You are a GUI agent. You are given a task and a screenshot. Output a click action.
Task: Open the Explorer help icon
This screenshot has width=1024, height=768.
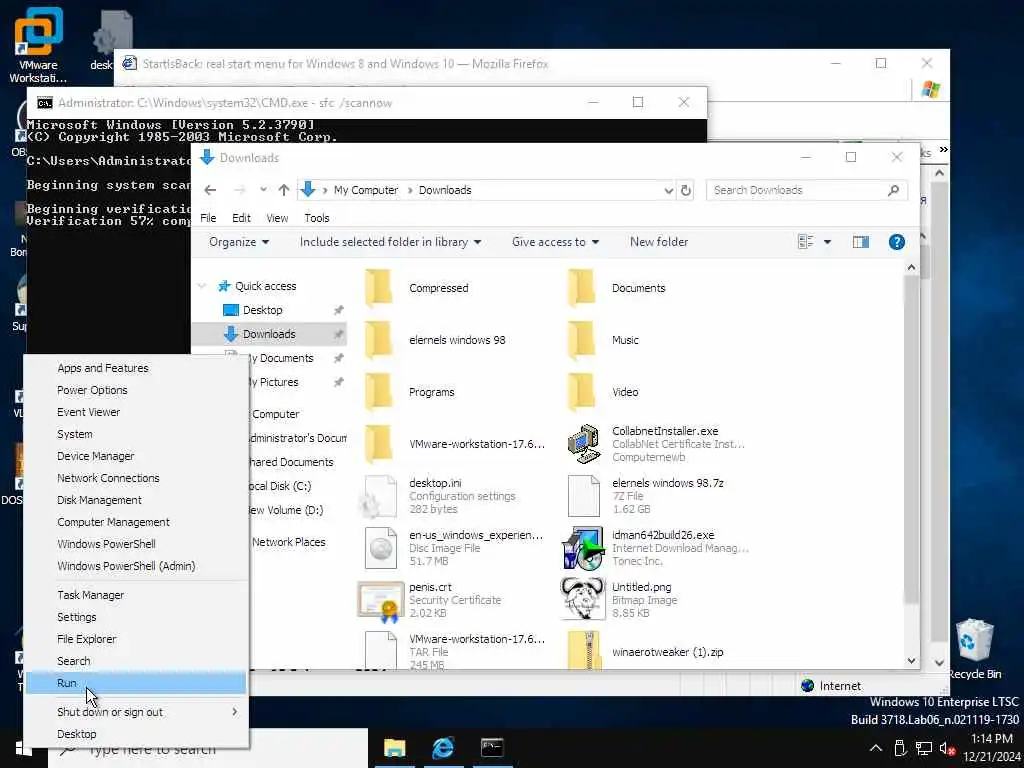(897, 242)
